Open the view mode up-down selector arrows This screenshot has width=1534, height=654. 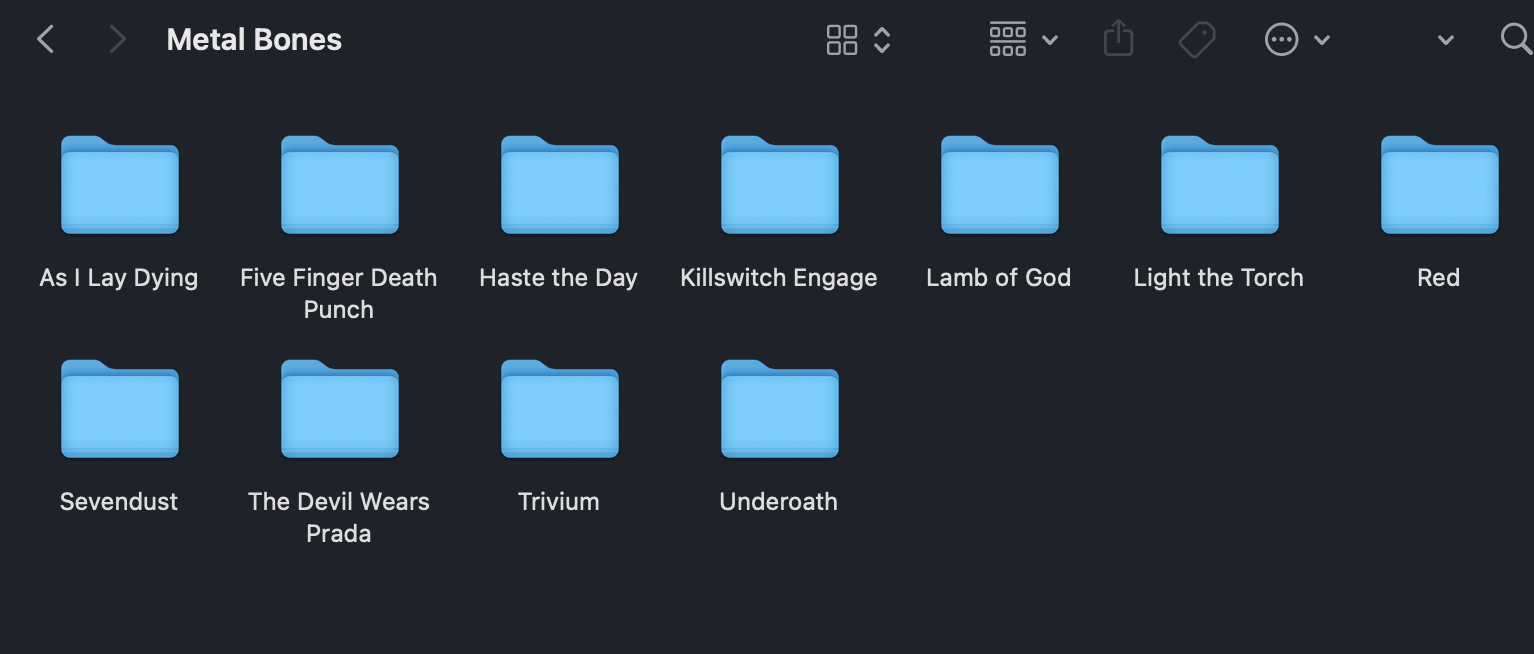coord(882,40)
